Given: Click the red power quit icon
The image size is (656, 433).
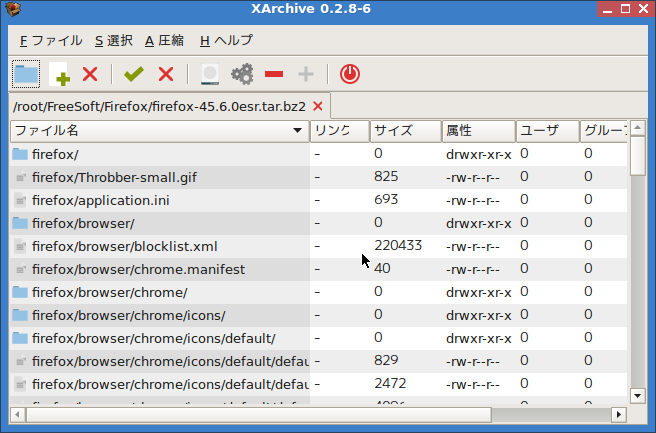Looking at the screenshot, I should point(350,74).
